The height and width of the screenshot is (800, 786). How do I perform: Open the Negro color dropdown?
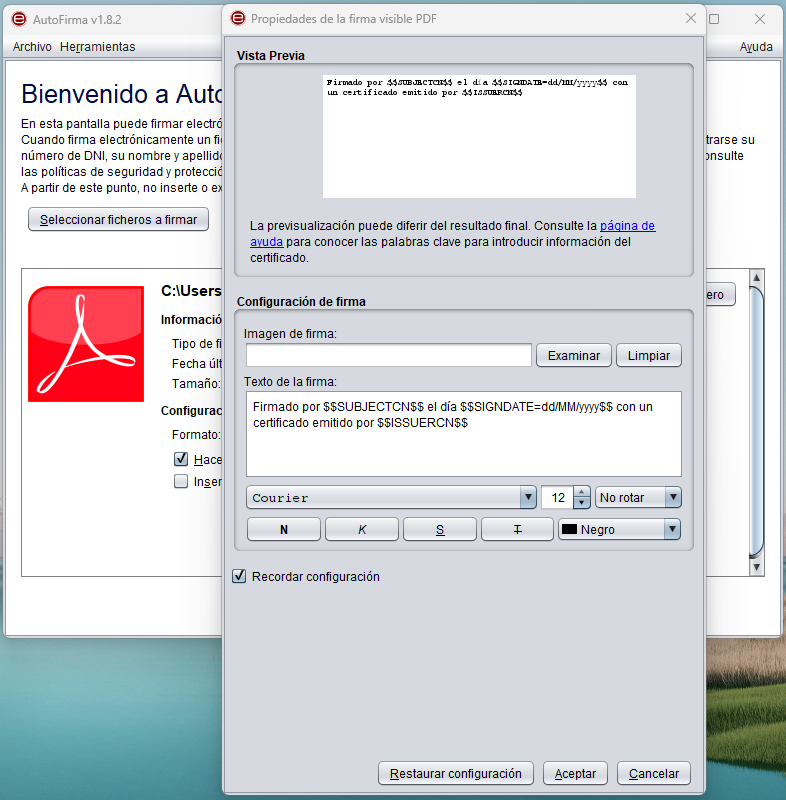[x=619, y=530]
